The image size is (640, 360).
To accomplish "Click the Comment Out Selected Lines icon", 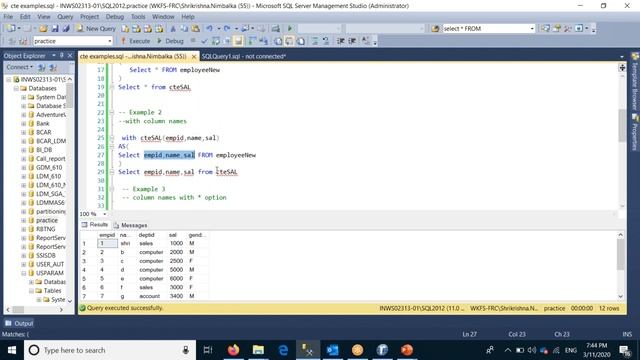I will [315, 41].
